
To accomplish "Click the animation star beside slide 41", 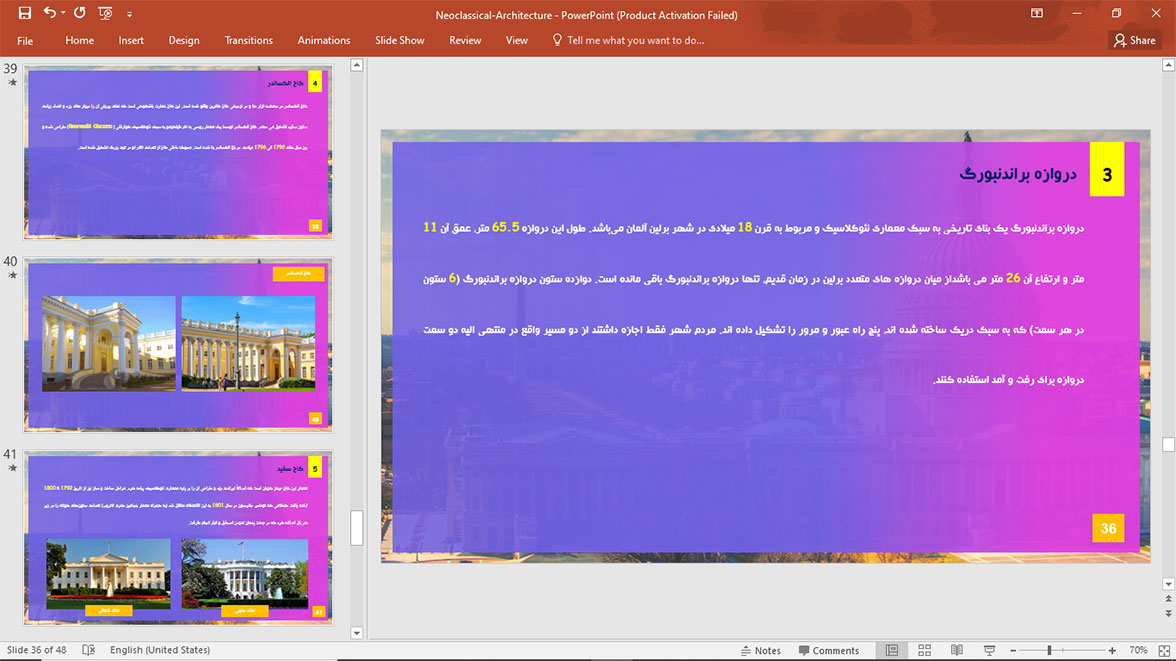I will pyautogui.click(x=12, y=468).
